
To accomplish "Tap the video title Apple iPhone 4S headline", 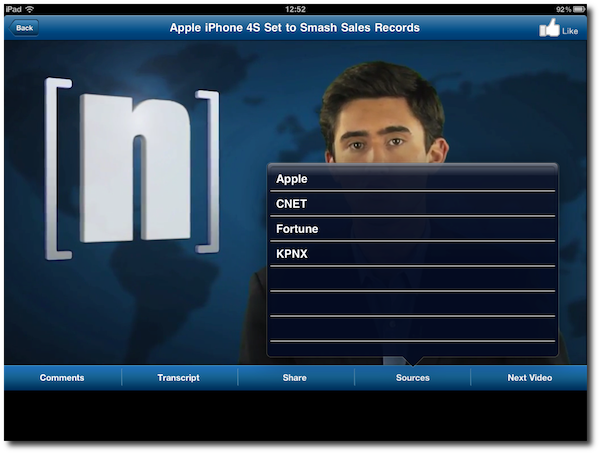I will pos(295,28).
